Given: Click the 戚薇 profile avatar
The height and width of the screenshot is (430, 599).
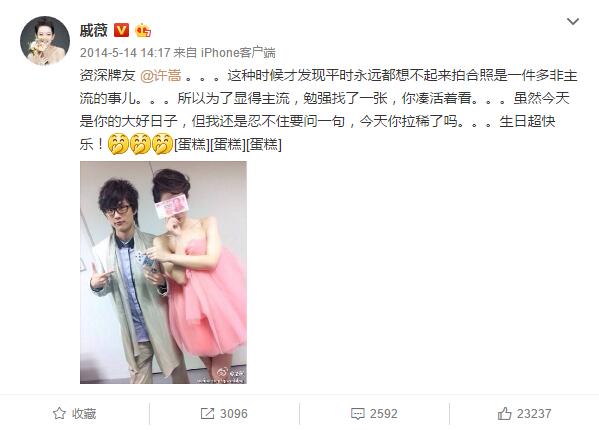Looking at the screenshot, I should tap(45, 40).
